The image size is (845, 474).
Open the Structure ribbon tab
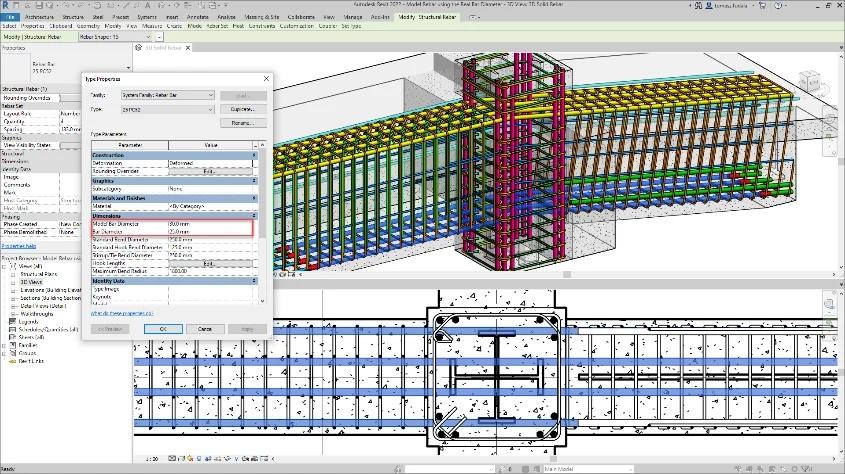[x=73, y=18]
